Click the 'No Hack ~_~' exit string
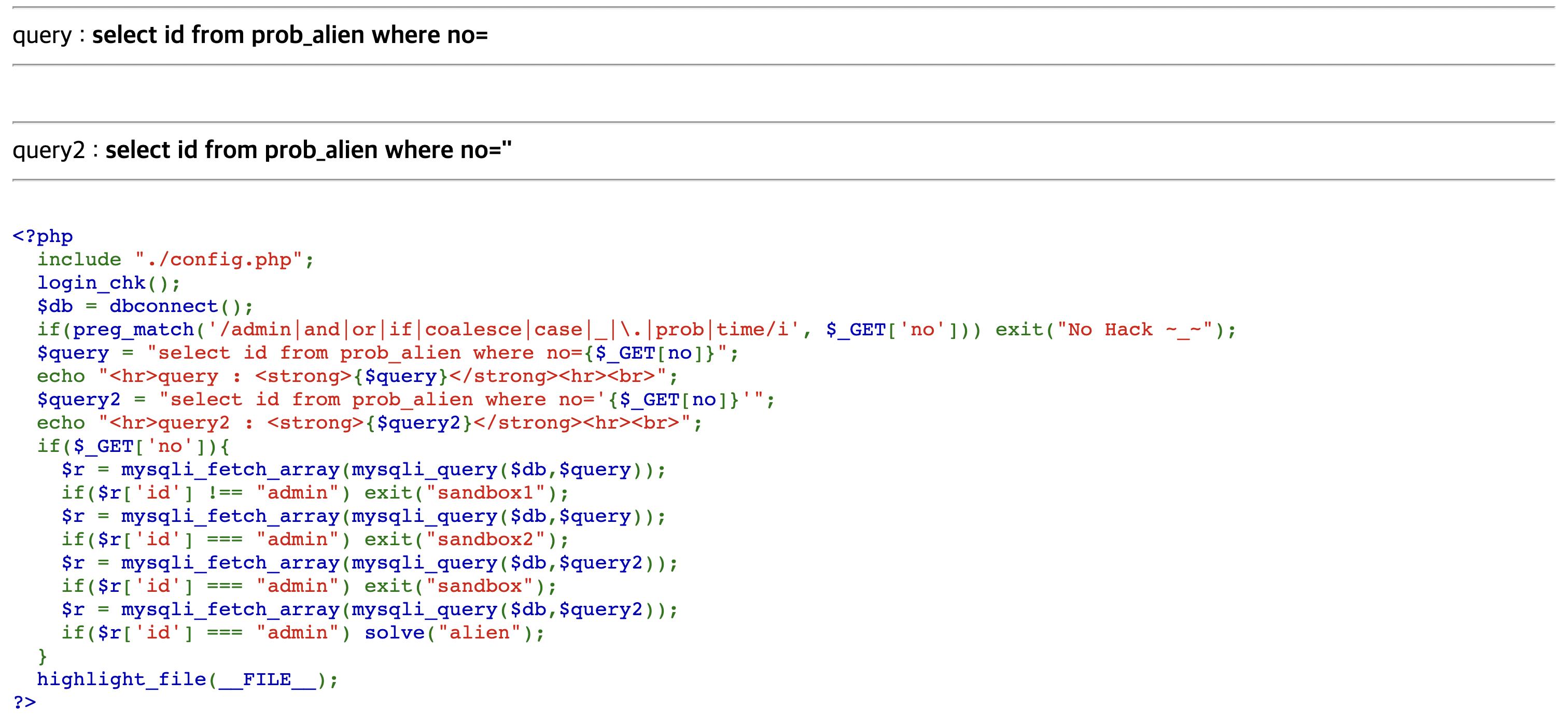The width and height of the screenshot is (1568, 724). (1135, 330)
